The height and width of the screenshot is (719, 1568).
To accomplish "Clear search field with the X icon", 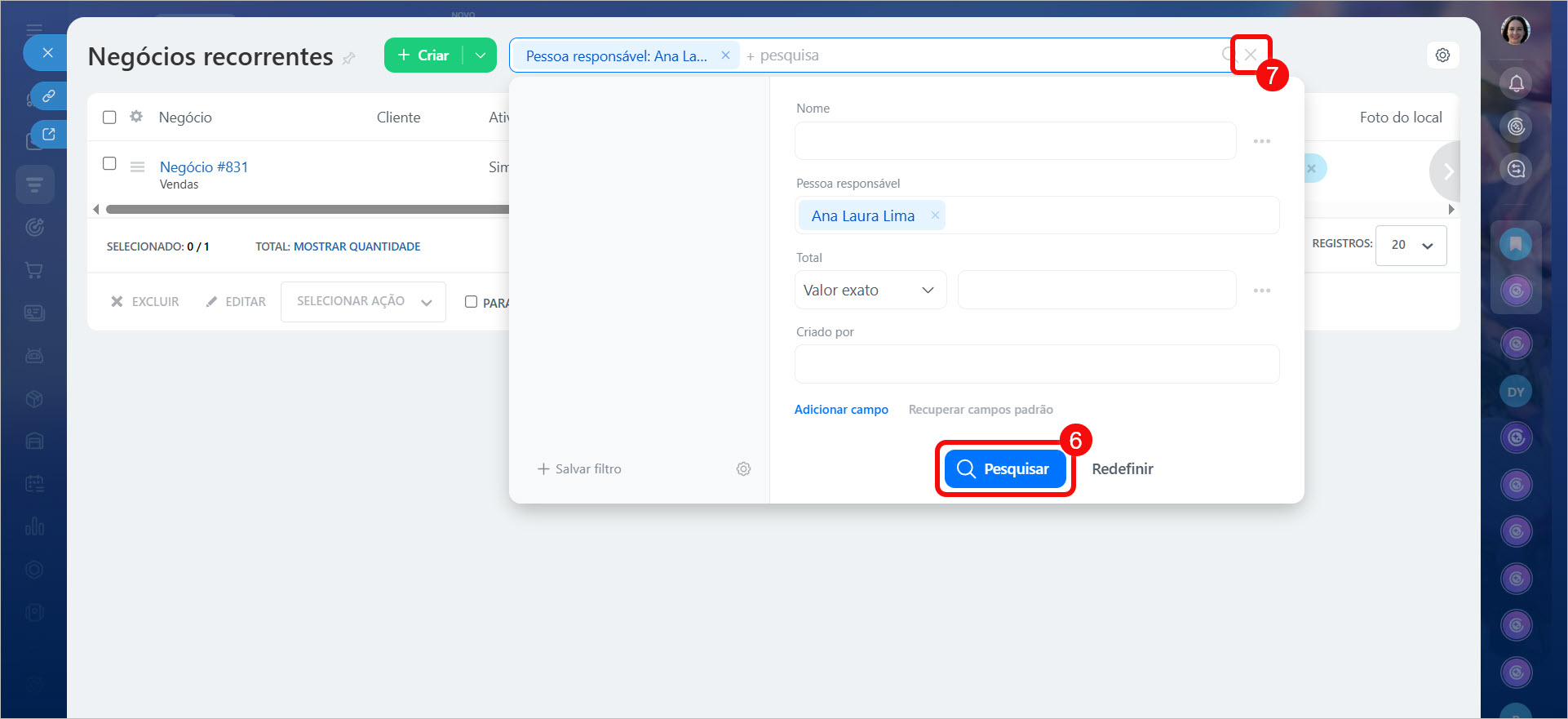I will pos(1251,55).
